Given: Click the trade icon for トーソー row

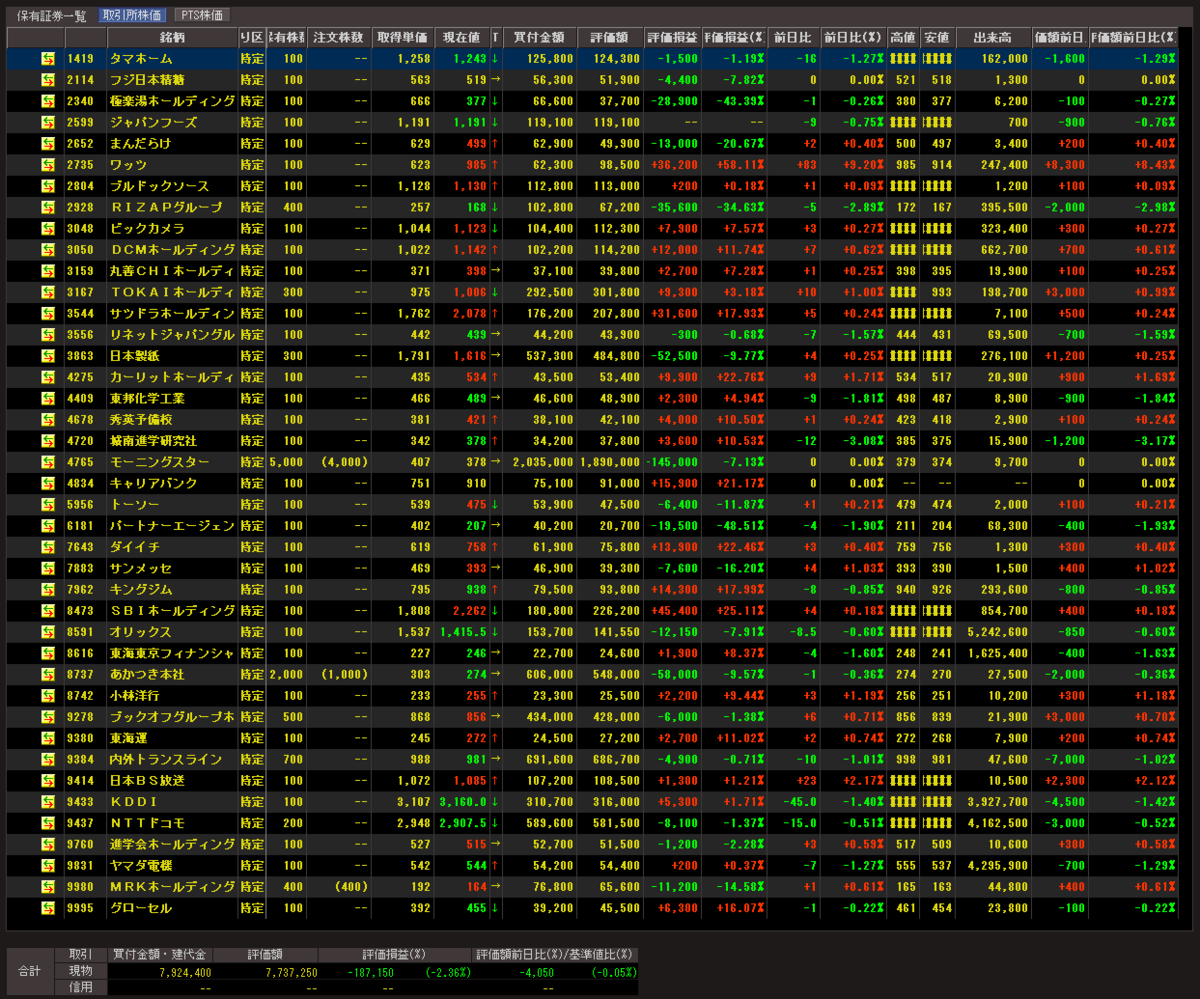Looking at the screenshot, I should [x=48, y=505].
